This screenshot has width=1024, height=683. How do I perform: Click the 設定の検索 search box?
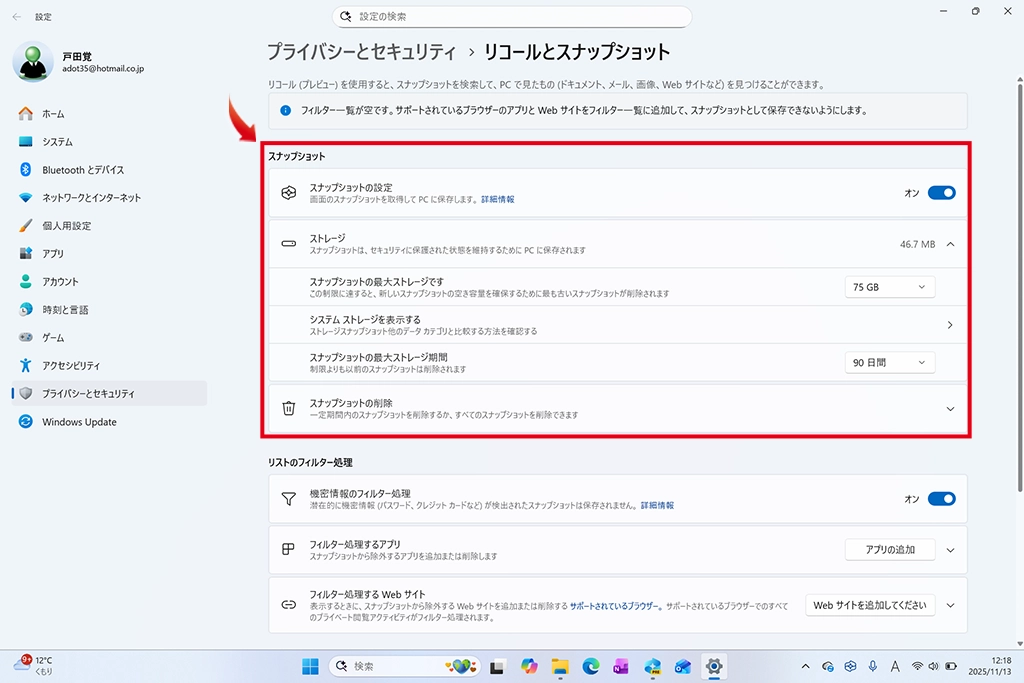click(x=512, y=17)
